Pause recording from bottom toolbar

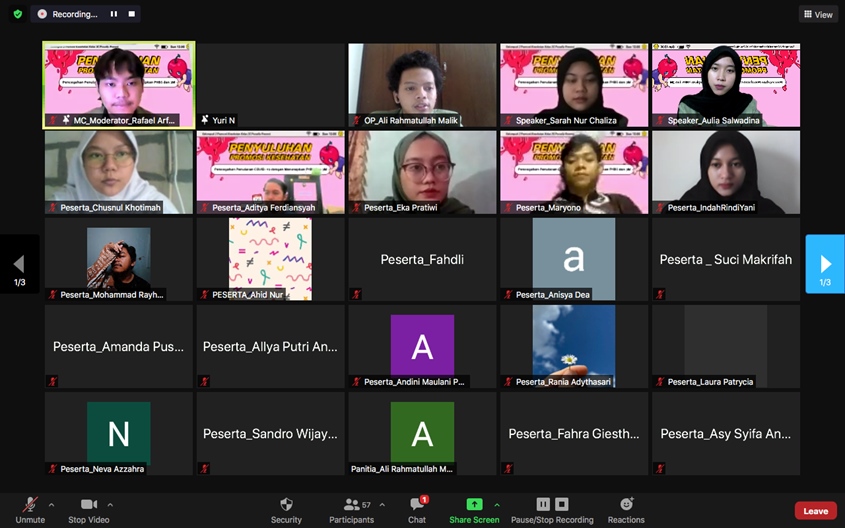click(x=543, y=504)
